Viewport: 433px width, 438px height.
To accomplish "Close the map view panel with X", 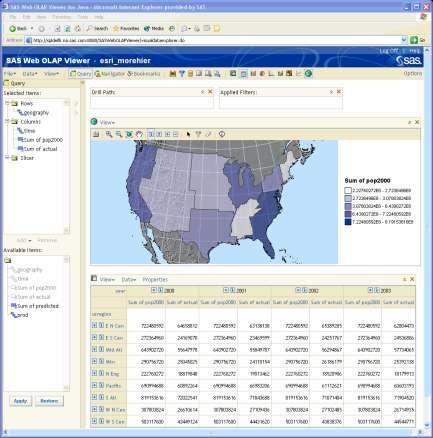I will click(x=417, y=122).
